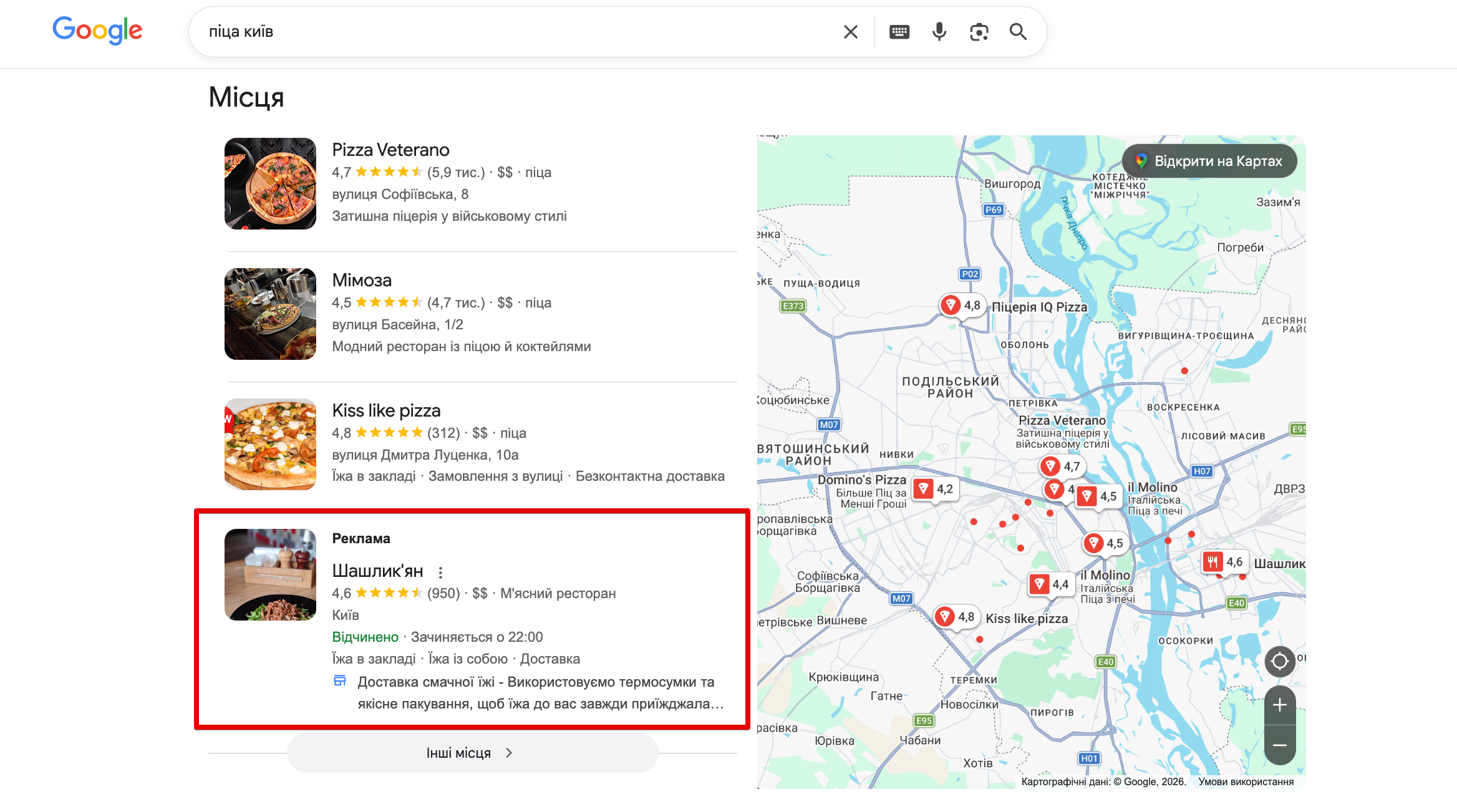Image resolution: width=1457 pixels, height=812 pixels.
Task: Open the Kiss like pizza listing title
Action: tap(386, 410)
